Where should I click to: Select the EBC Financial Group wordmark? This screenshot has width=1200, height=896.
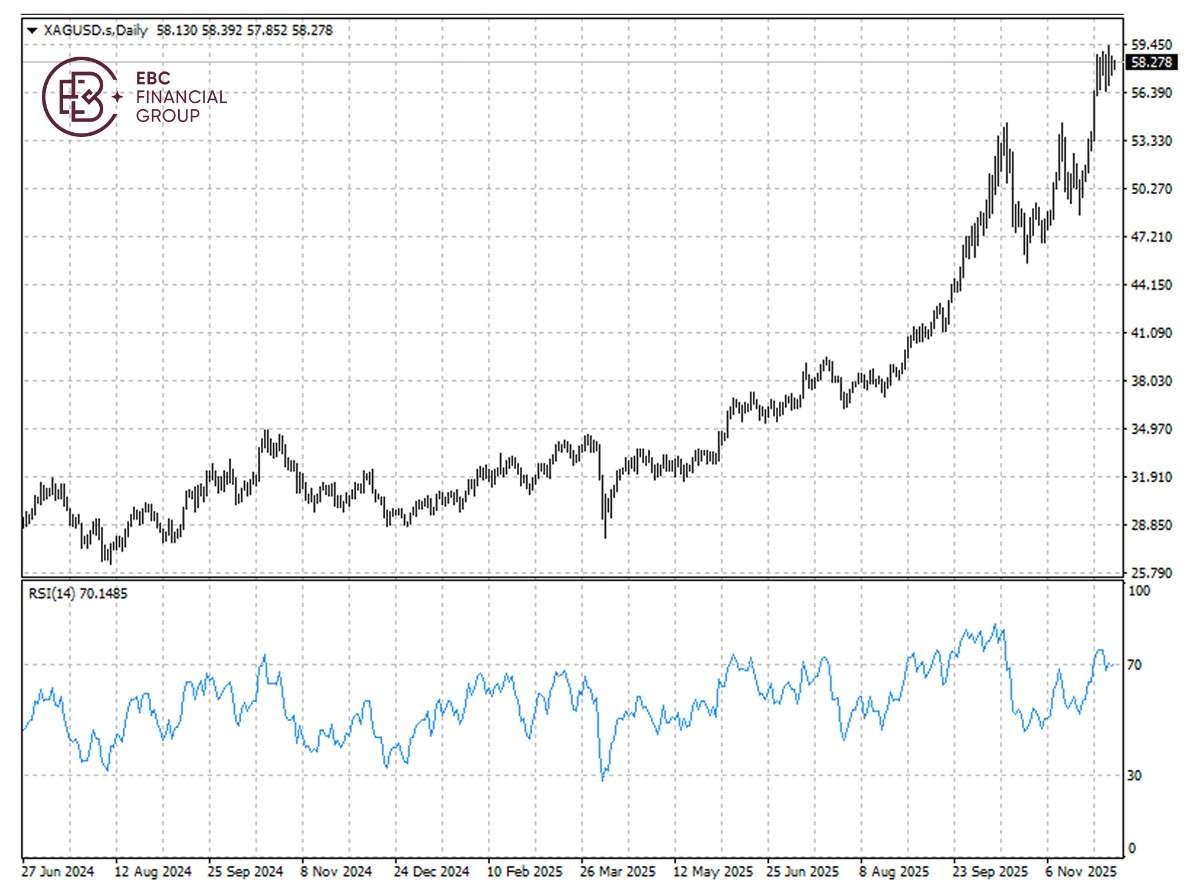point(180,97)
